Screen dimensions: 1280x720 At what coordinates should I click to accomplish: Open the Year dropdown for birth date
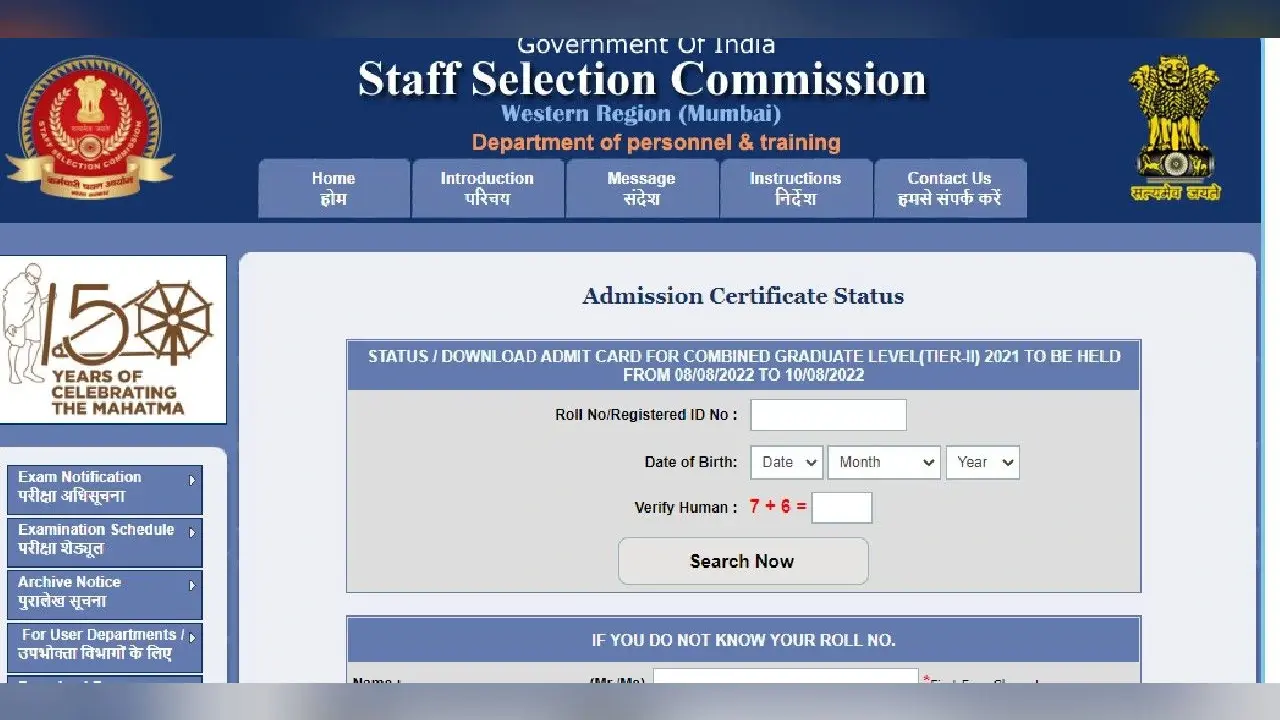(983, 462)
